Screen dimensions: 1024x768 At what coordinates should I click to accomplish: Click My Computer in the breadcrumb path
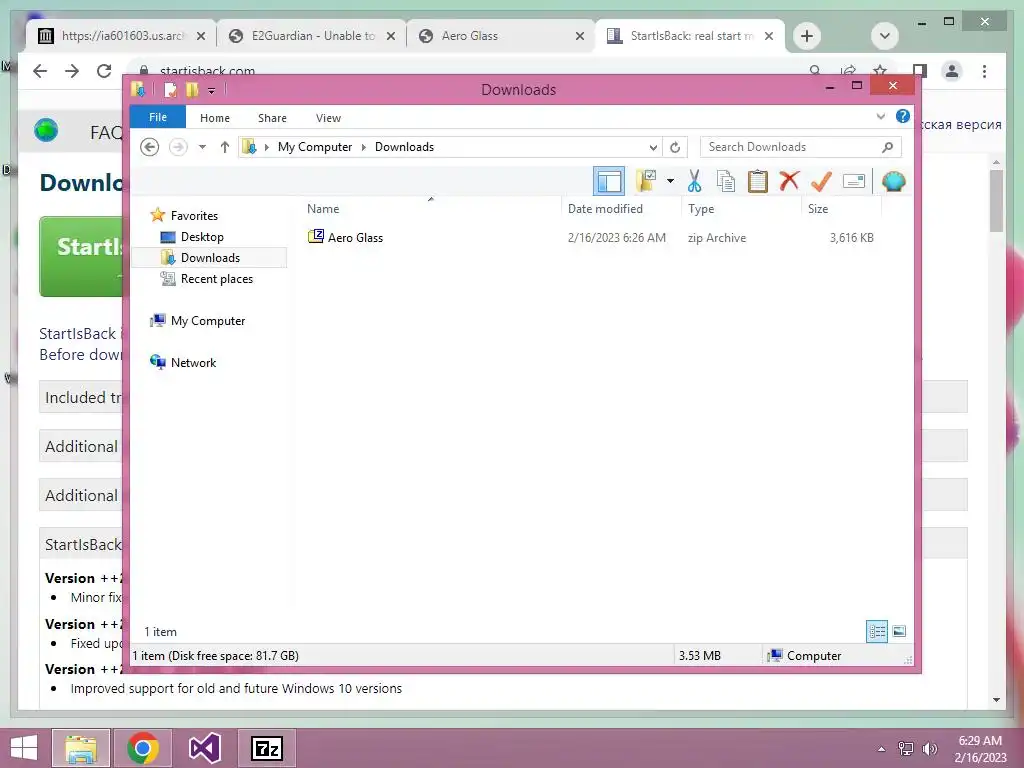[315, 147]
